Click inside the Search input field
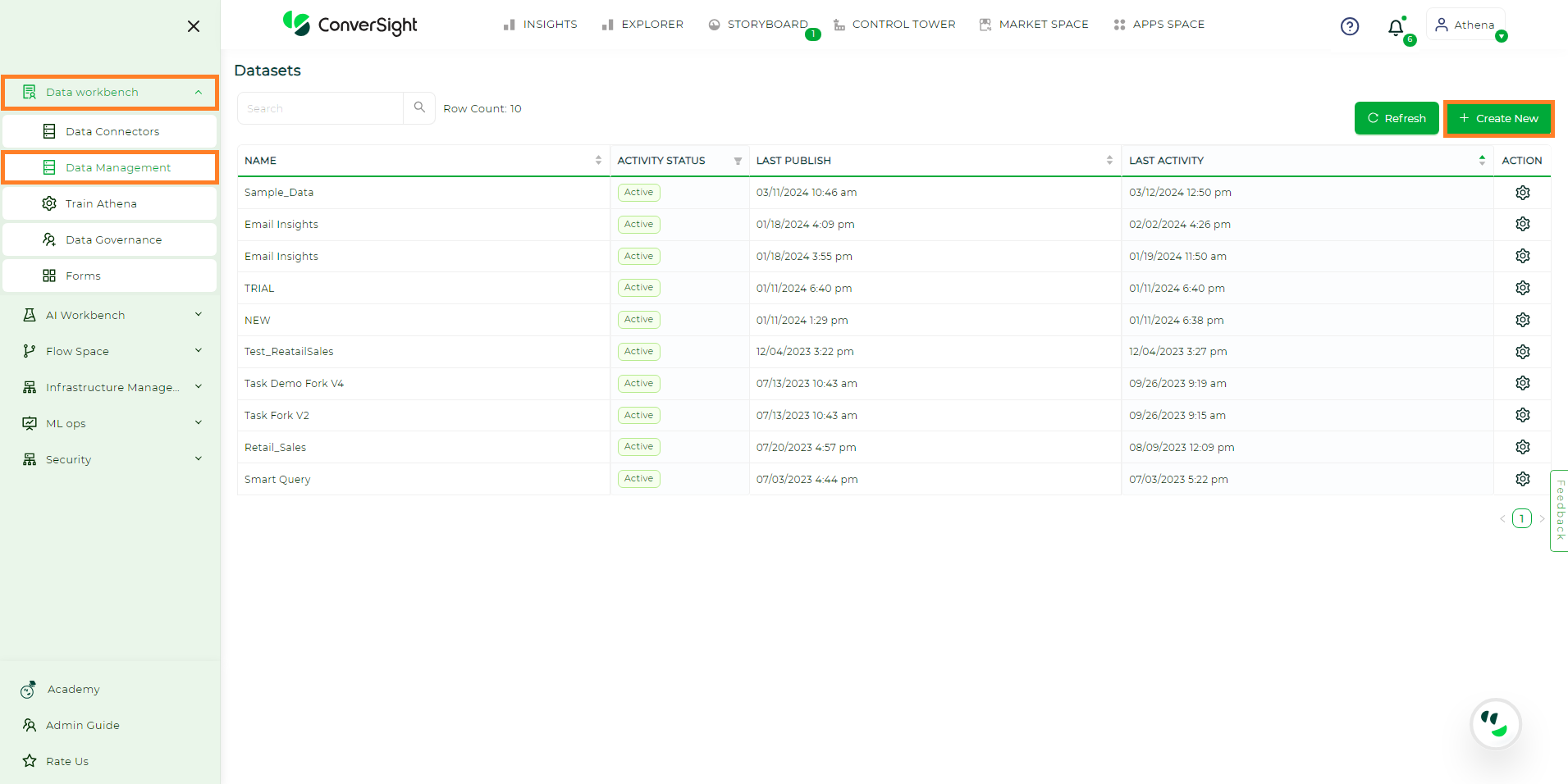 click(320, 107)
